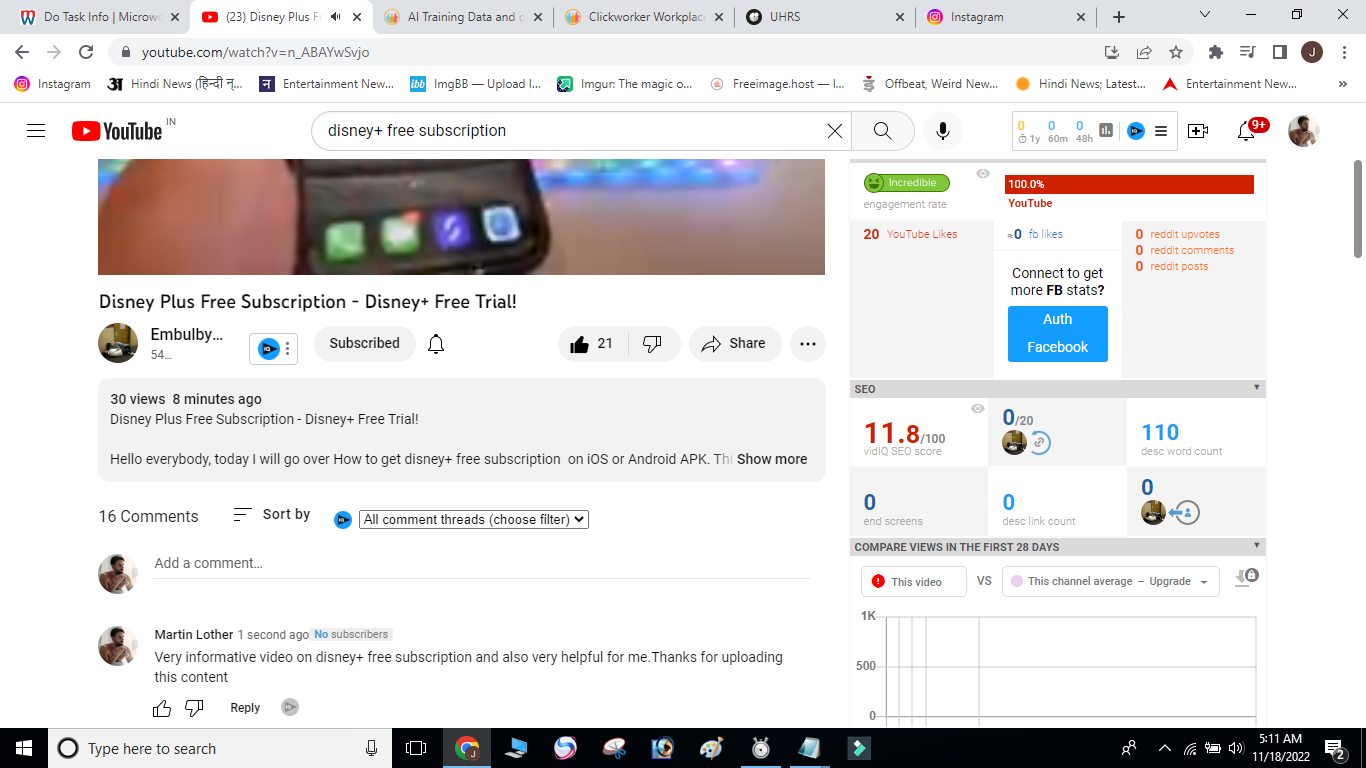Screen dimensions: 1366x768
Task: Click the YouTube search input field
Action: (x=573, y=131)
